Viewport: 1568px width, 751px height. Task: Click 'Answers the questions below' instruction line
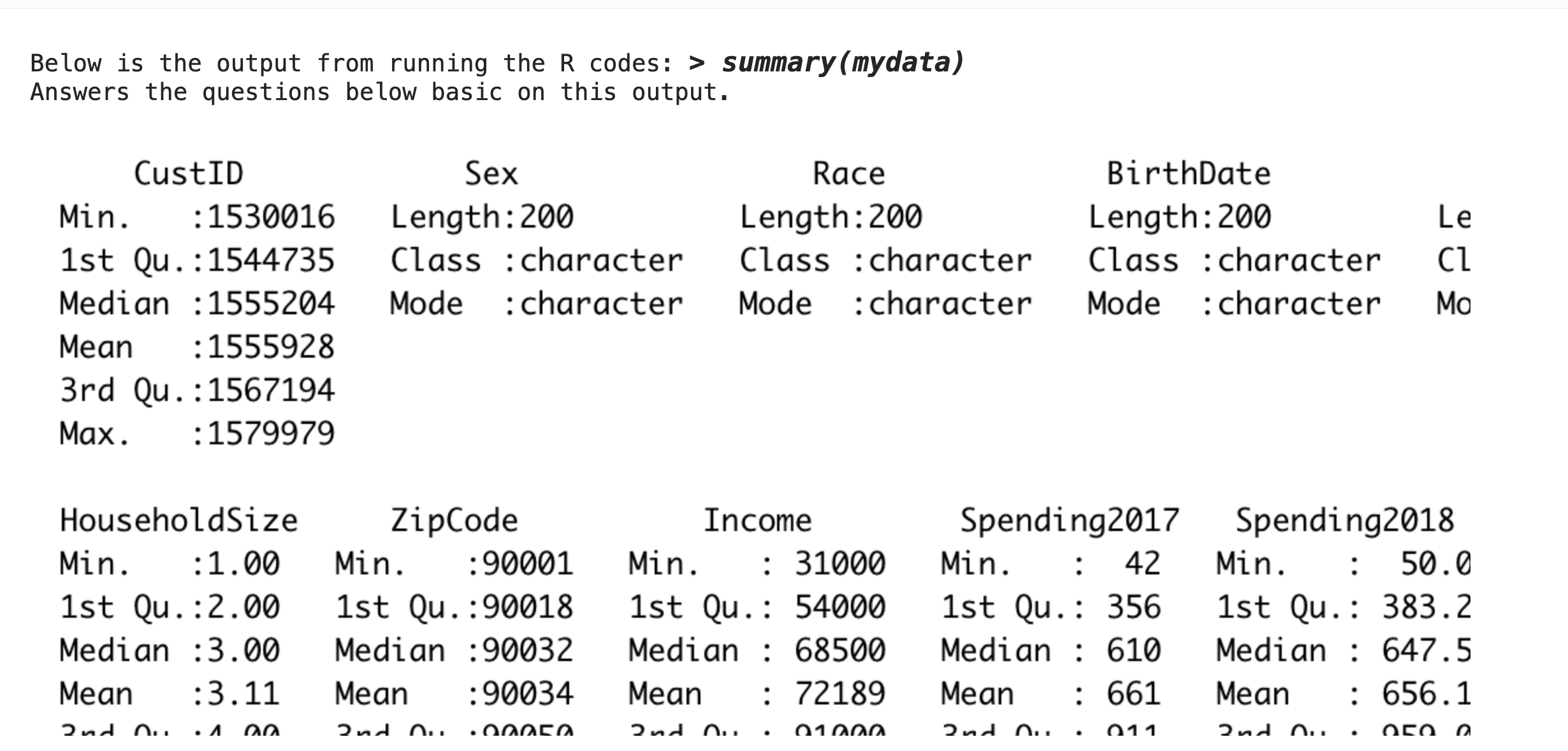tap(379, 92)
